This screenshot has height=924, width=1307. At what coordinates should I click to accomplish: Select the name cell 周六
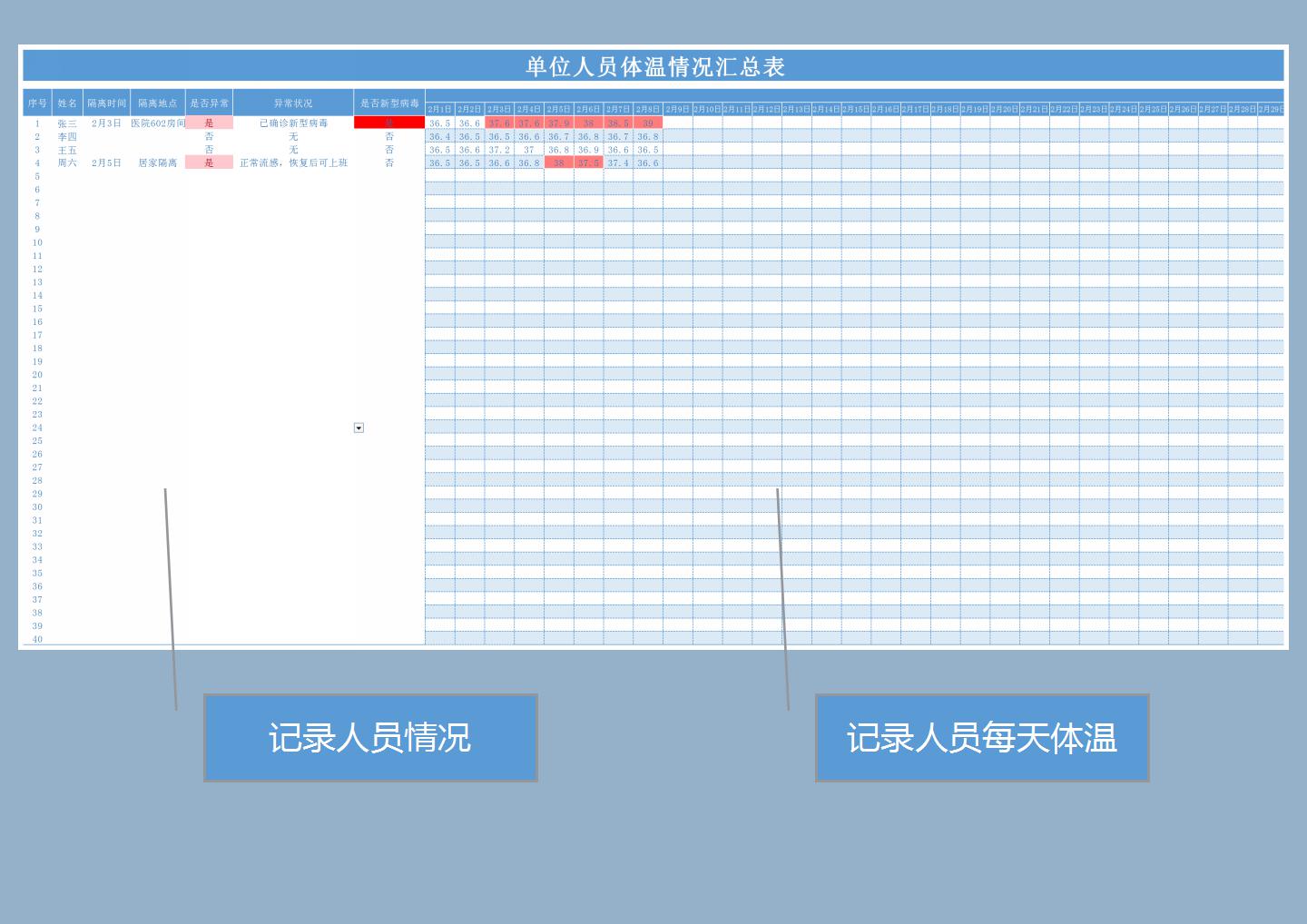(x=67, y=162)
